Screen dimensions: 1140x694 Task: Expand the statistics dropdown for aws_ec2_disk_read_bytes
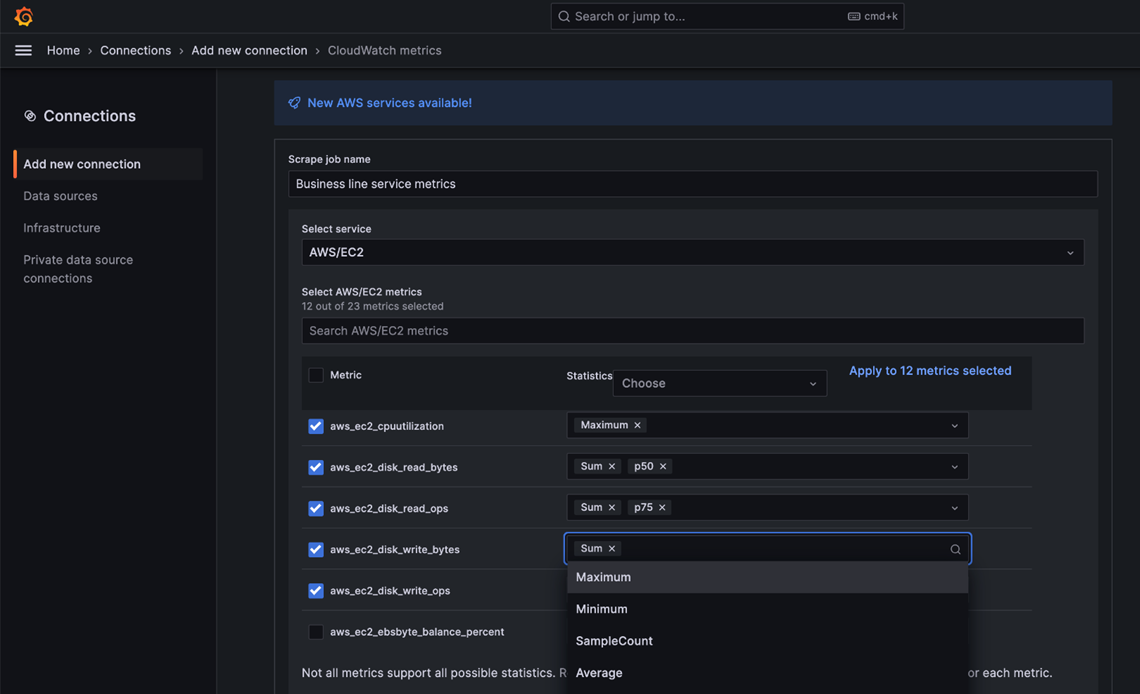[x=954, y=466]
